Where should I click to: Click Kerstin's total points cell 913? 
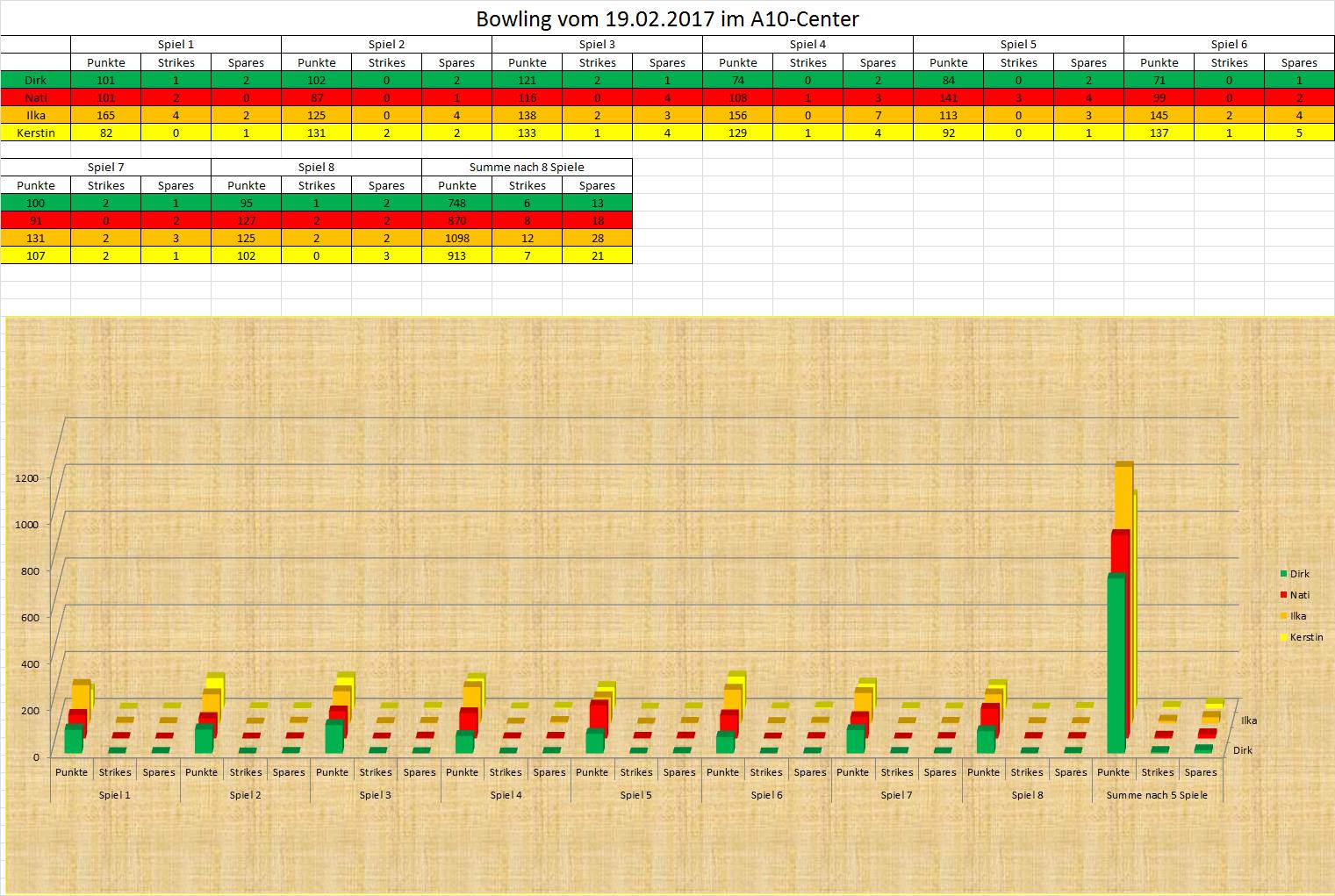[456, 255]
